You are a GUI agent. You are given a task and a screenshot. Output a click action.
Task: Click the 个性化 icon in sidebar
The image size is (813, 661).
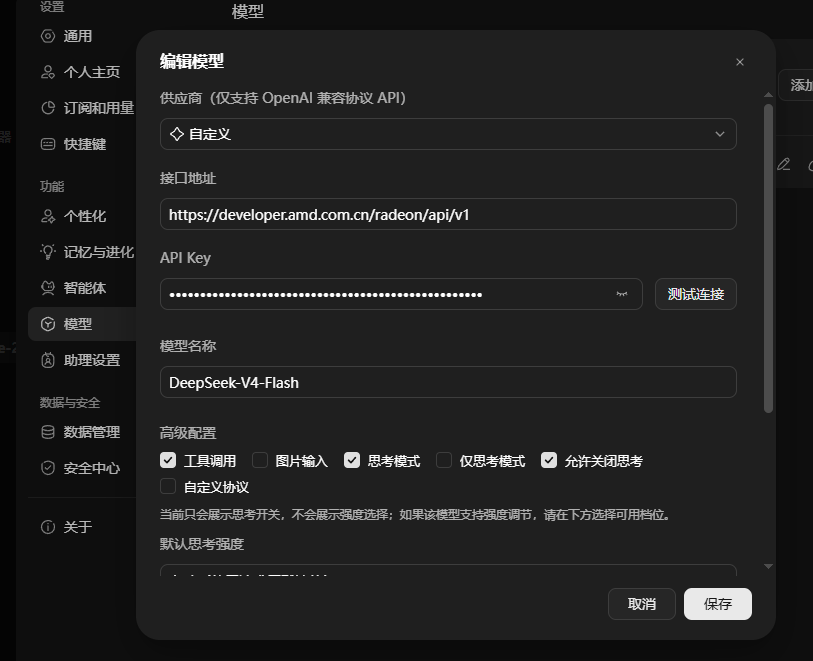48,216
